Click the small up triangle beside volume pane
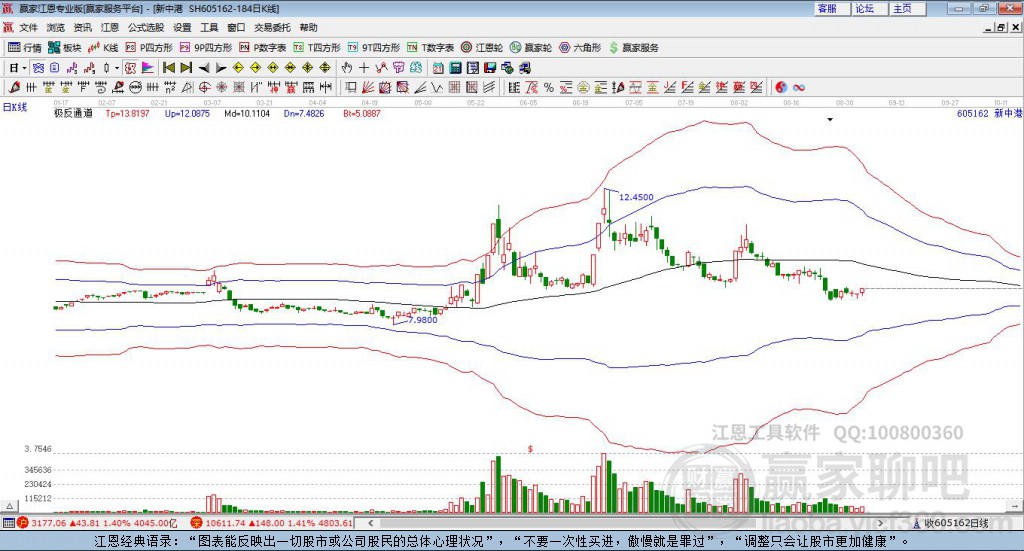 pyautogui.click(x=9, y=506)
